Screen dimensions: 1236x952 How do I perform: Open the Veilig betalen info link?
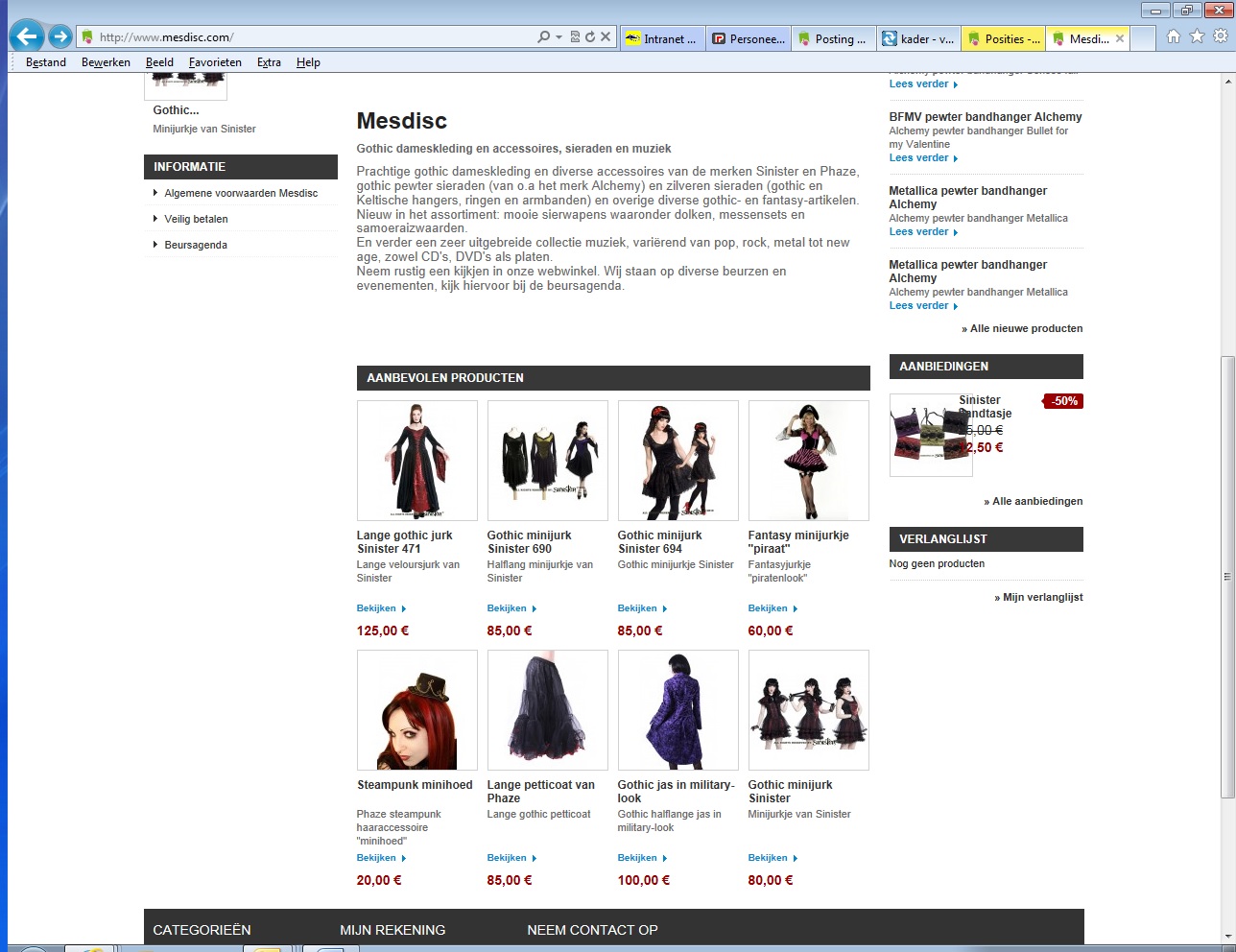(196, 219)
